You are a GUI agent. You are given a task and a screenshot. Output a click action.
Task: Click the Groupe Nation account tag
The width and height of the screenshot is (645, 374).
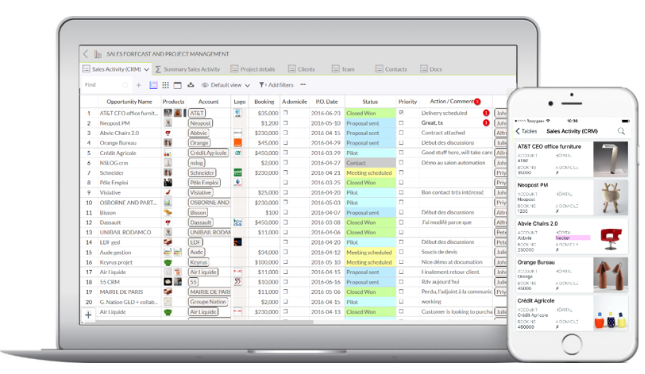click(208, 302)
